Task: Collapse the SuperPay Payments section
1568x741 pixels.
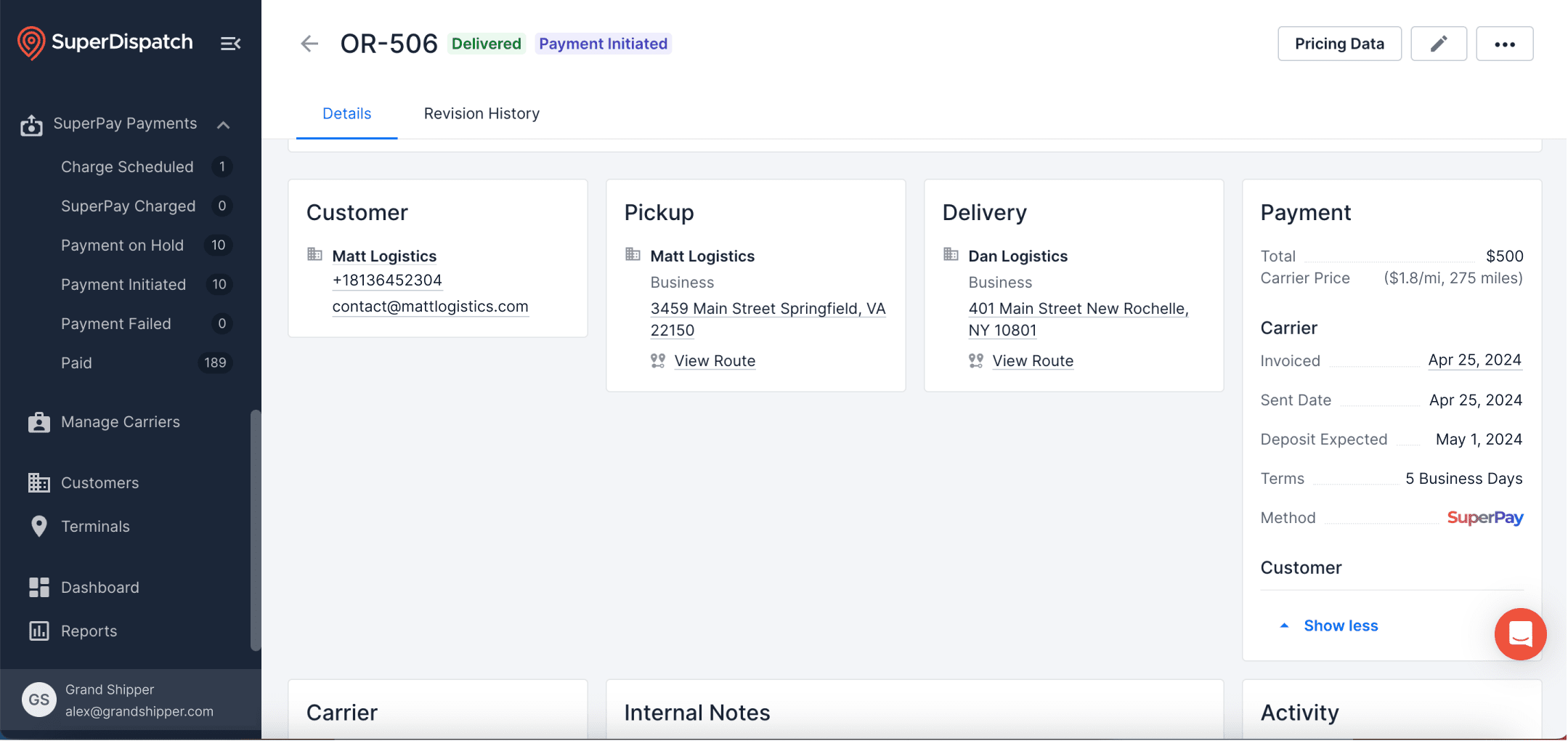Action: click(x=223, y=123)
